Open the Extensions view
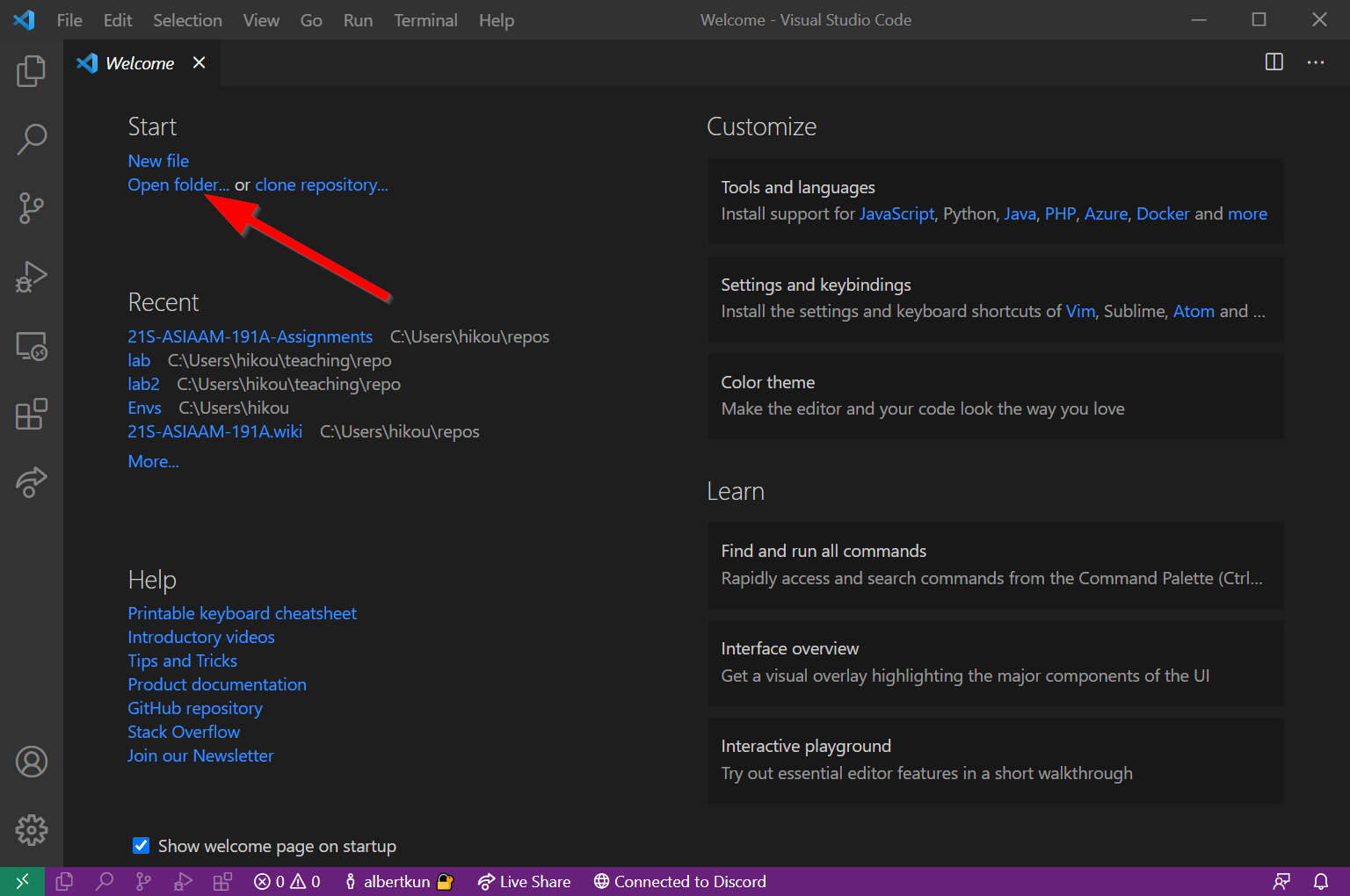The width and height of the screenshot is (1350, 896). click(32, 414)
